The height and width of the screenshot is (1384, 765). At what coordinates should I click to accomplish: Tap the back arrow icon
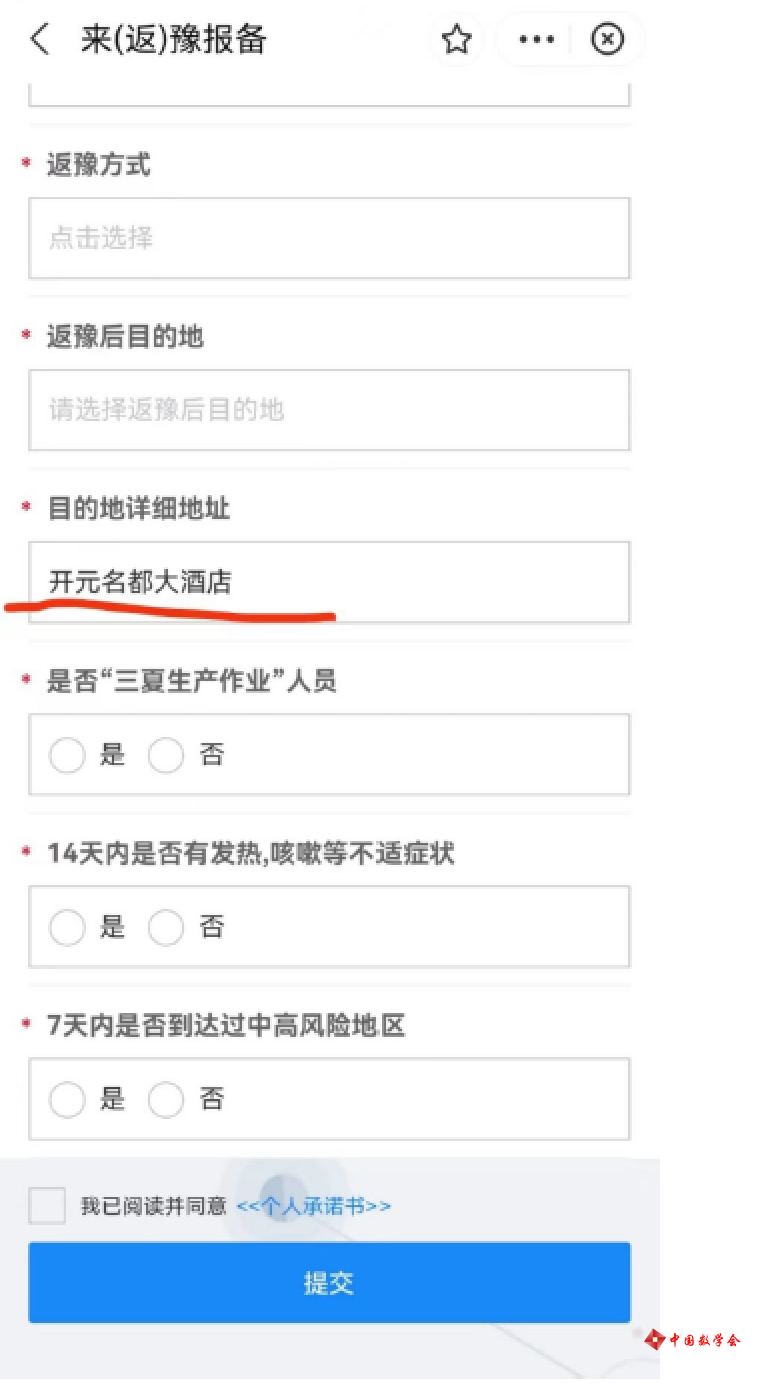click(x=40, y=40)
